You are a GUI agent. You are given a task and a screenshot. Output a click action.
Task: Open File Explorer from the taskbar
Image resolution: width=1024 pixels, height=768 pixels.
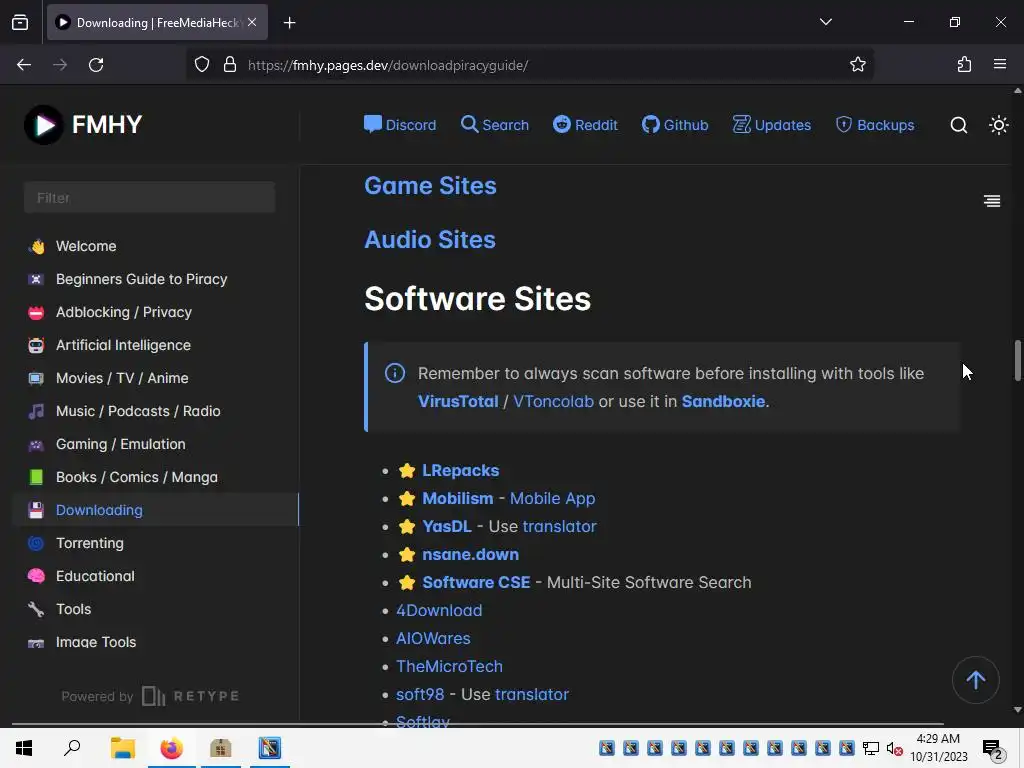tap(122, 748)
